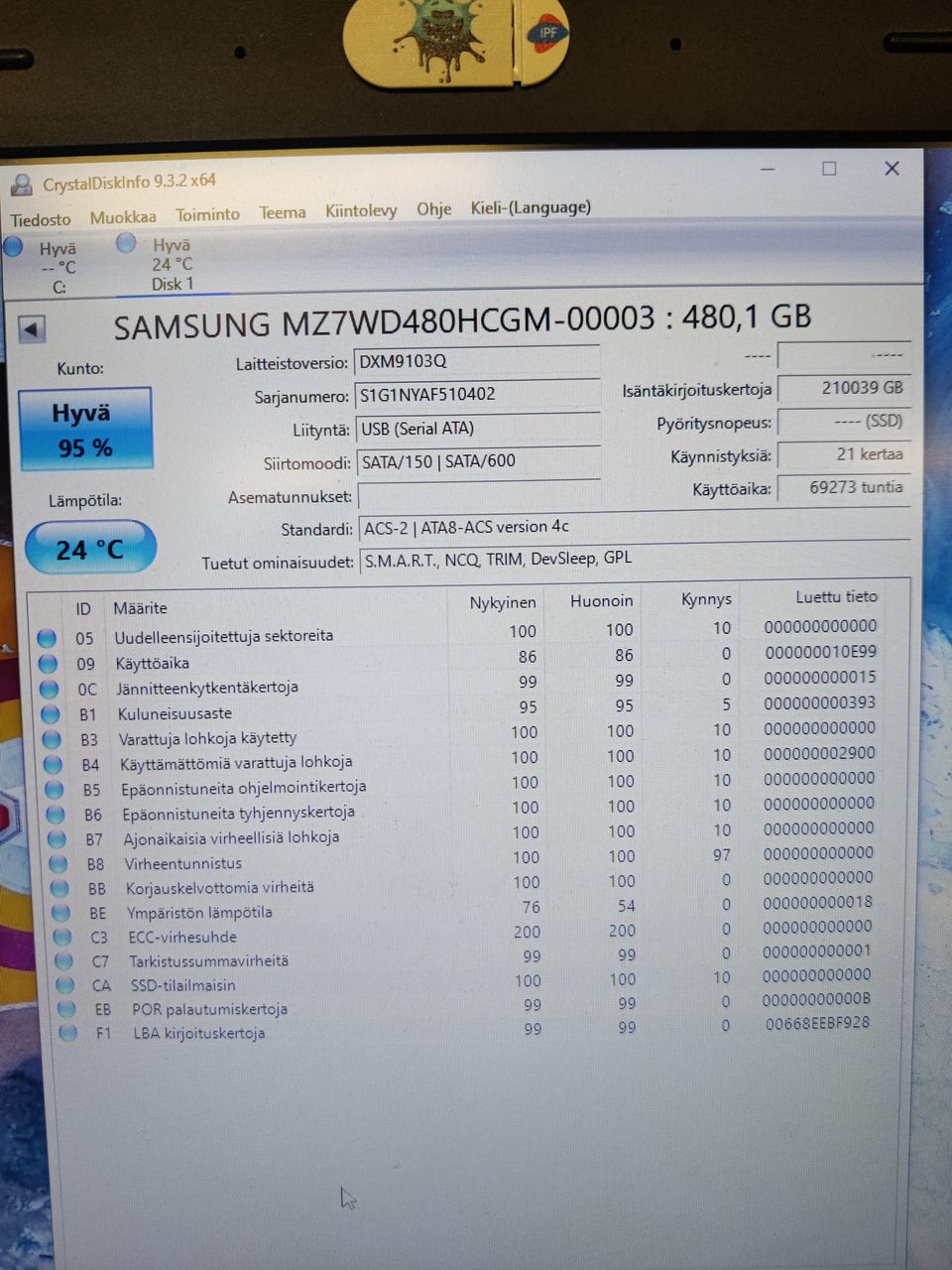Maximize the CrystalDiskInfo window

pos(829,169)
